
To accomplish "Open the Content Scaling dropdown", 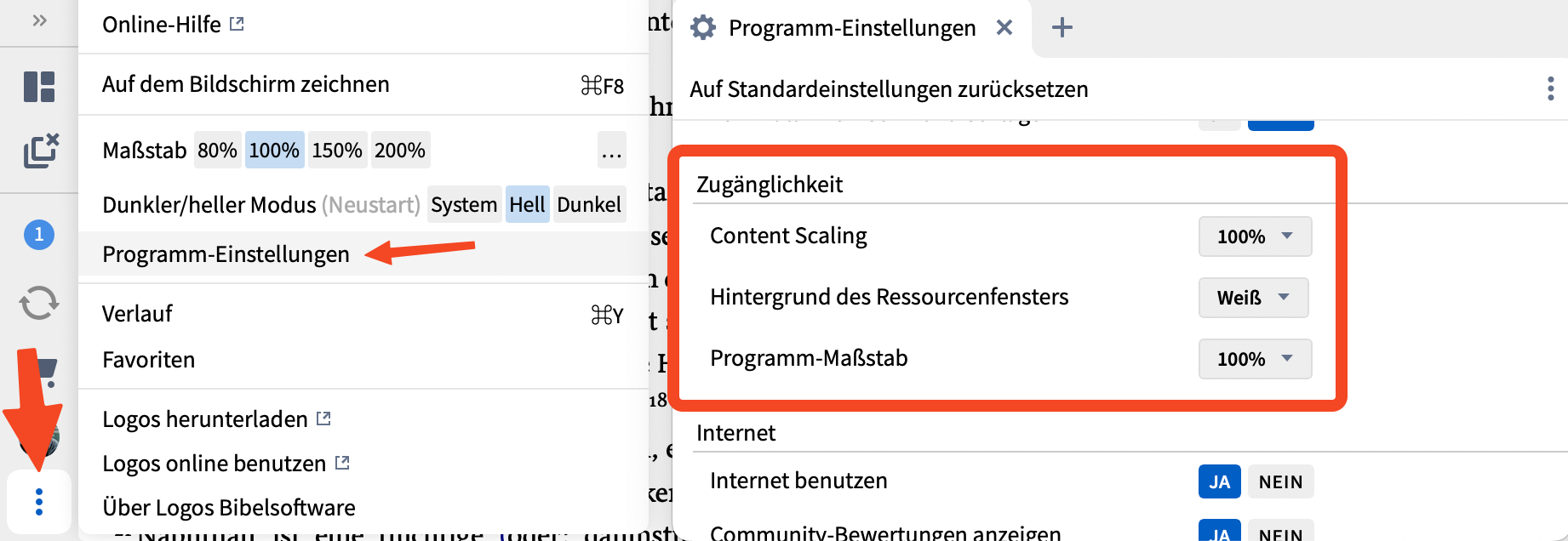I will pos(1255,236).
